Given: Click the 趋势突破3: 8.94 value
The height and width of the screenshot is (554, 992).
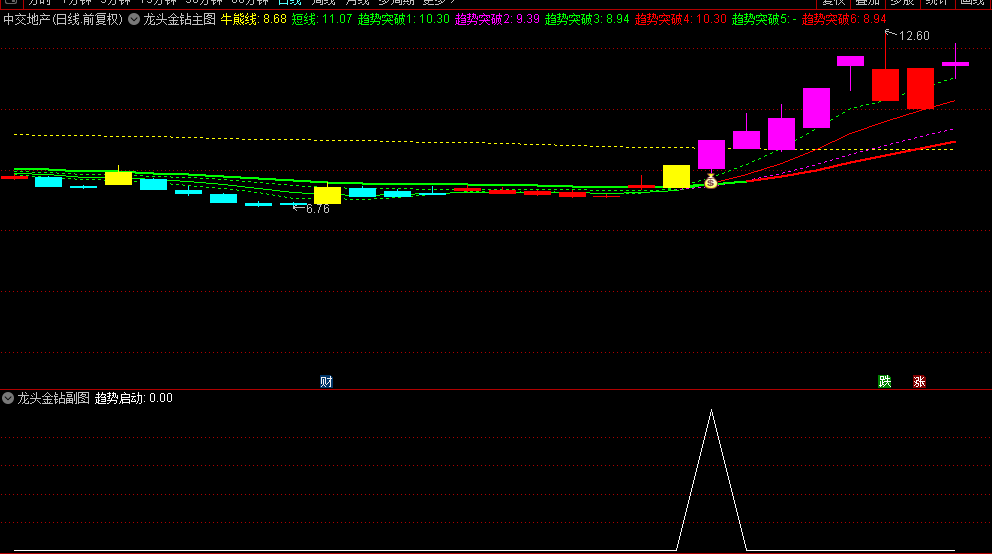Looking at the screenshot, I should click(x=587, y=20).
